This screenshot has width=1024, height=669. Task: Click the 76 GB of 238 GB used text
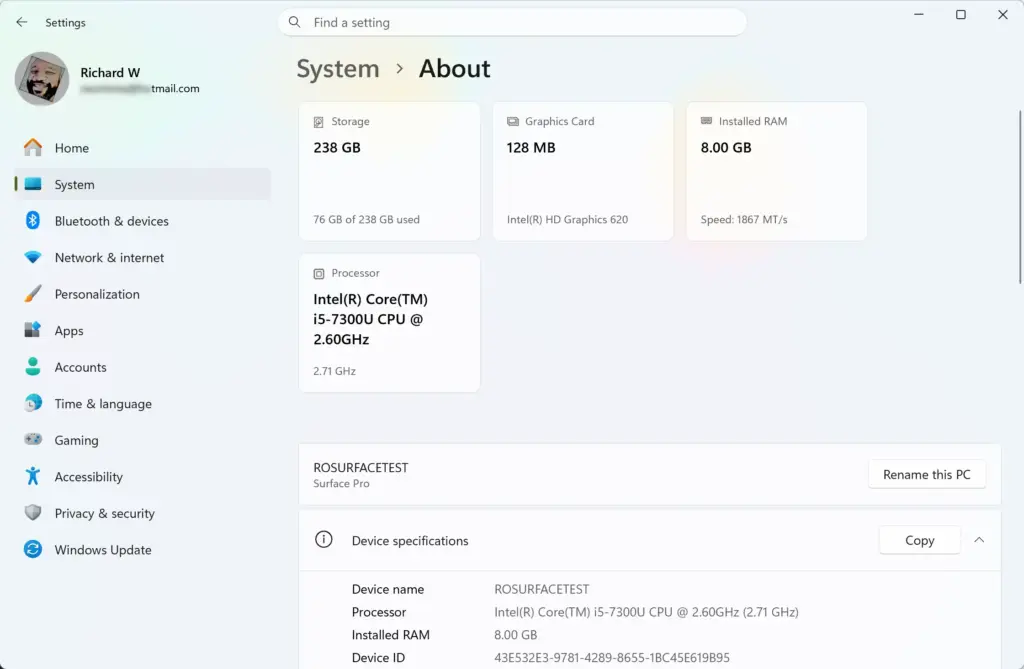[366, 220]
